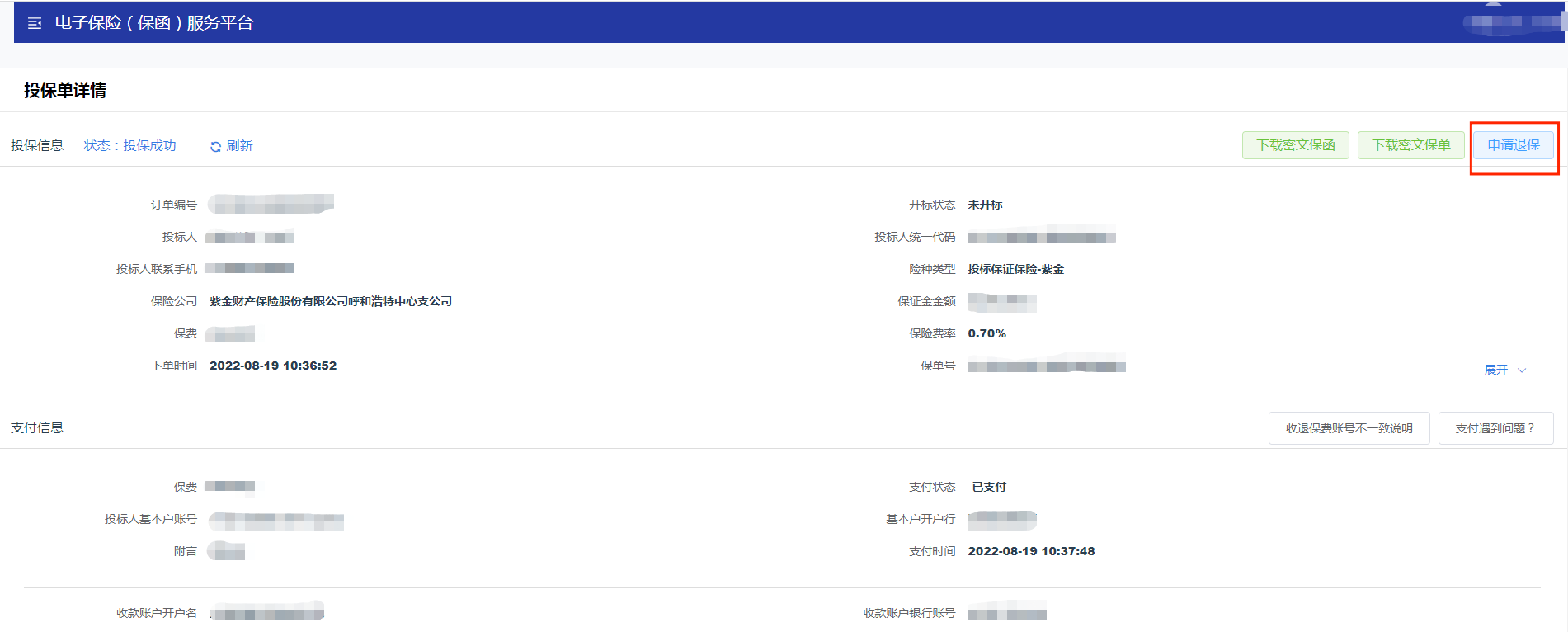Viewport: 1568px width, 632px height.
Task: Click the refresh circular arrow icon
Action: tap(215, 146)
